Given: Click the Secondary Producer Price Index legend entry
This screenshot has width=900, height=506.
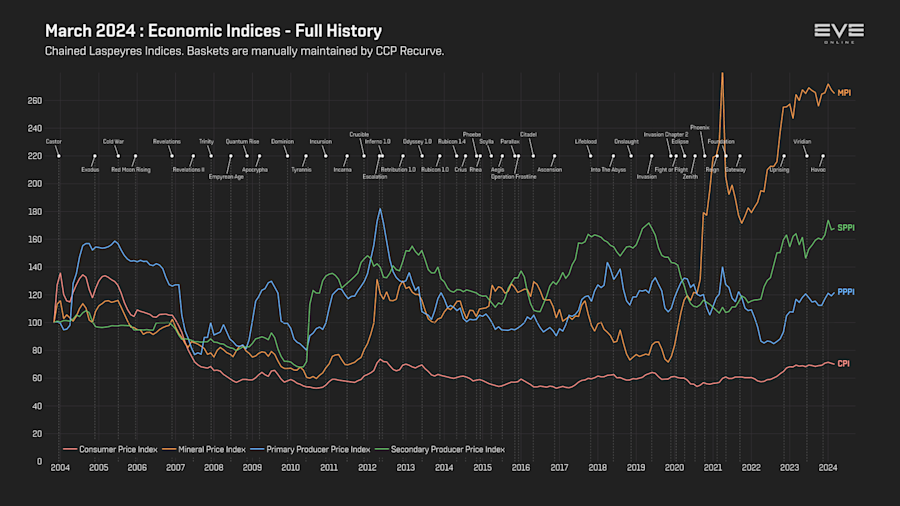Looking at the screenshot, I should coord(440,449).
